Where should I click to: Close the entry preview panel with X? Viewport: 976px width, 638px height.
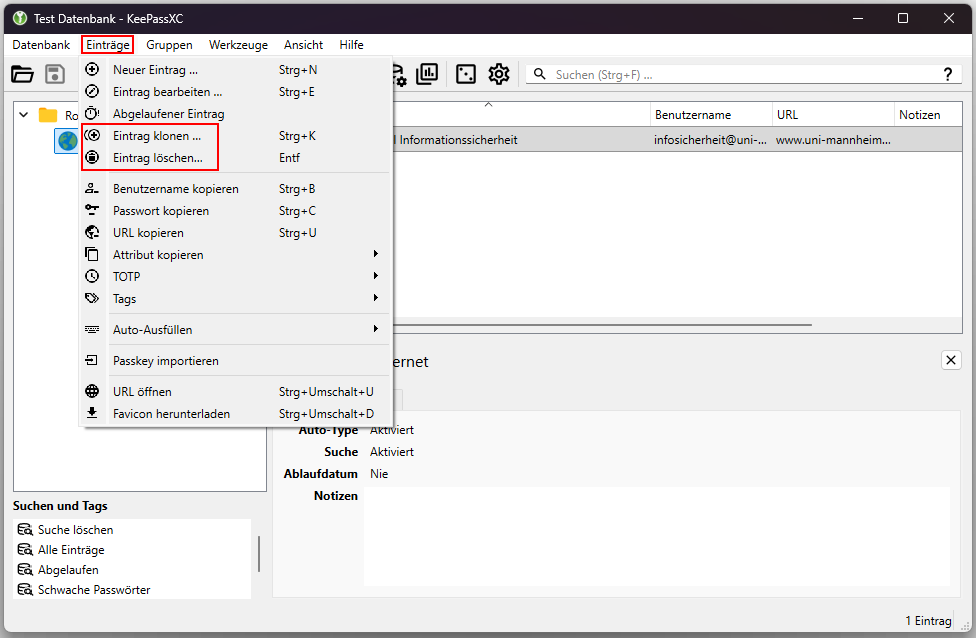pyautogui.click(x=950, y=360)
